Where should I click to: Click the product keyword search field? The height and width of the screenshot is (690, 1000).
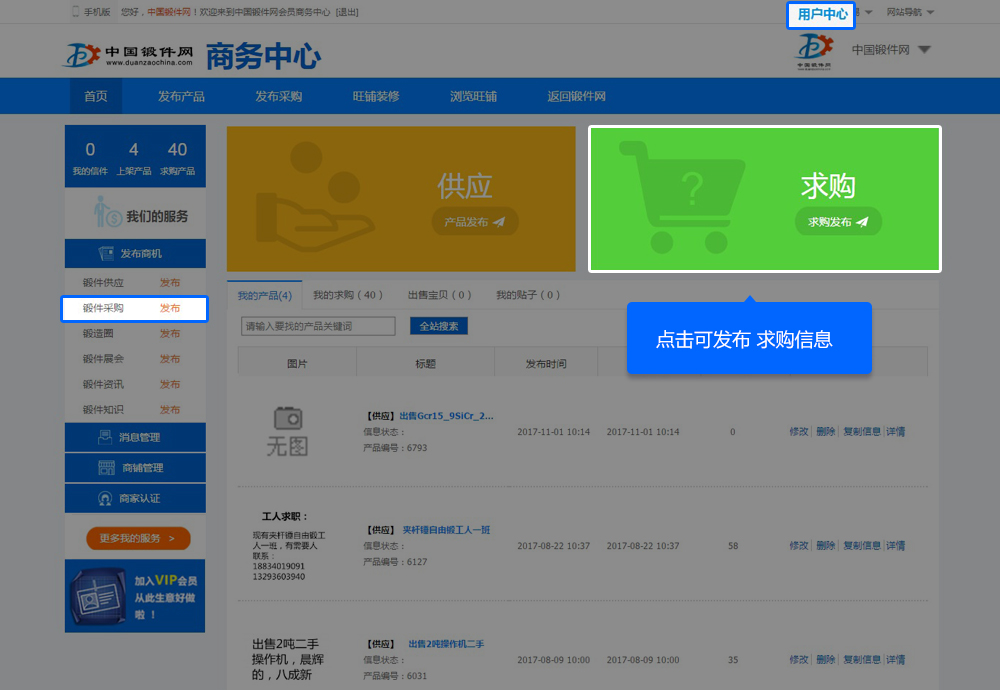320,326
